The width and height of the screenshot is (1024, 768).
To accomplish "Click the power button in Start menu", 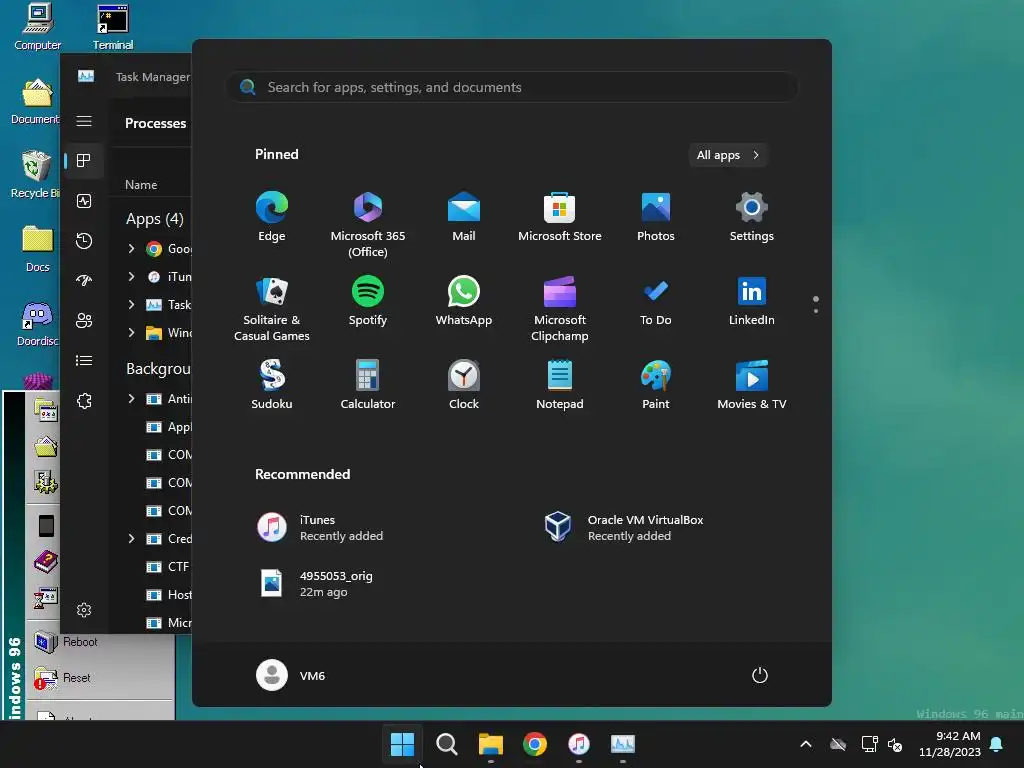I will [760, 675].
